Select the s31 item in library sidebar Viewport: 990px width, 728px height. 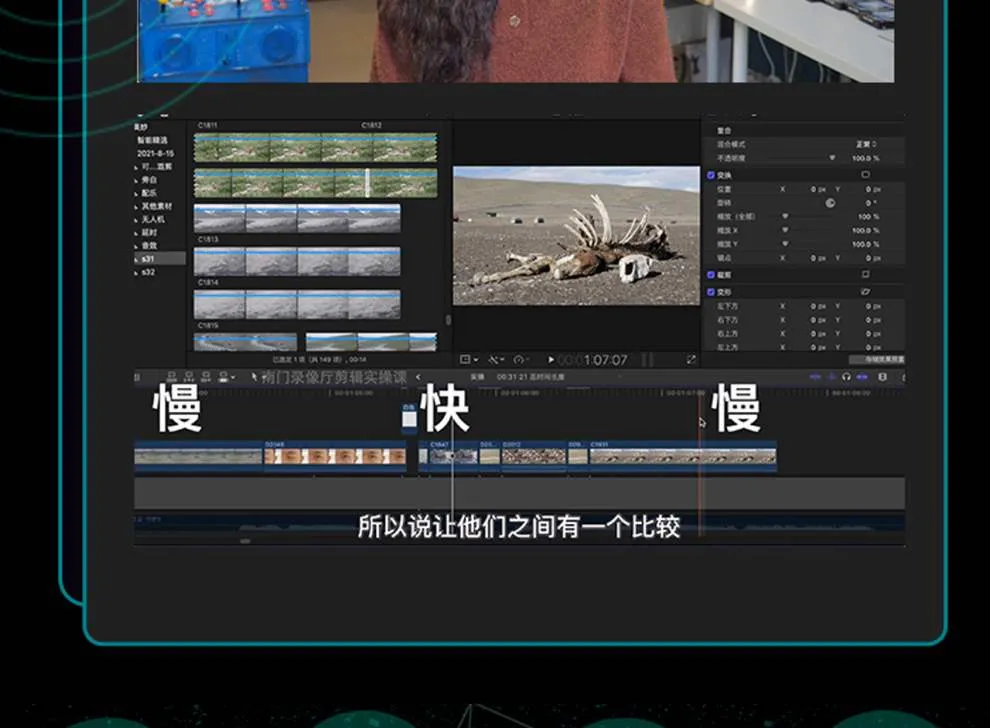pos(148,258)
